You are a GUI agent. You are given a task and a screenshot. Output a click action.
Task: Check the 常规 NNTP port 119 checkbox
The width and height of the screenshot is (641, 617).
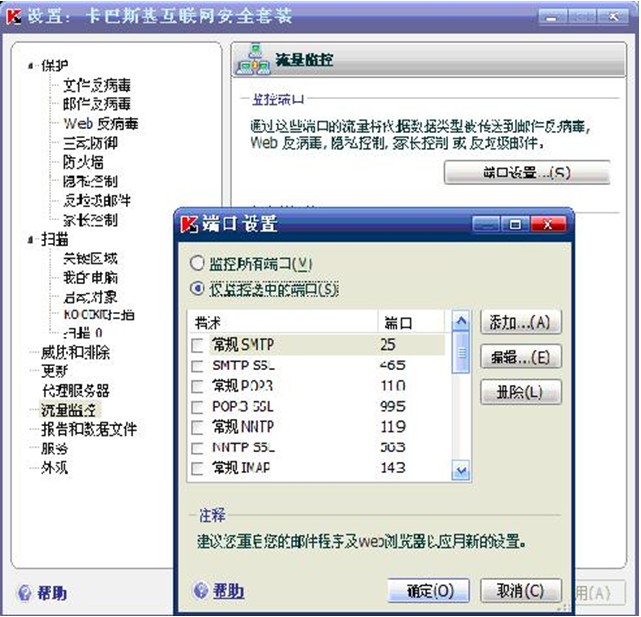tap(197, 427)
